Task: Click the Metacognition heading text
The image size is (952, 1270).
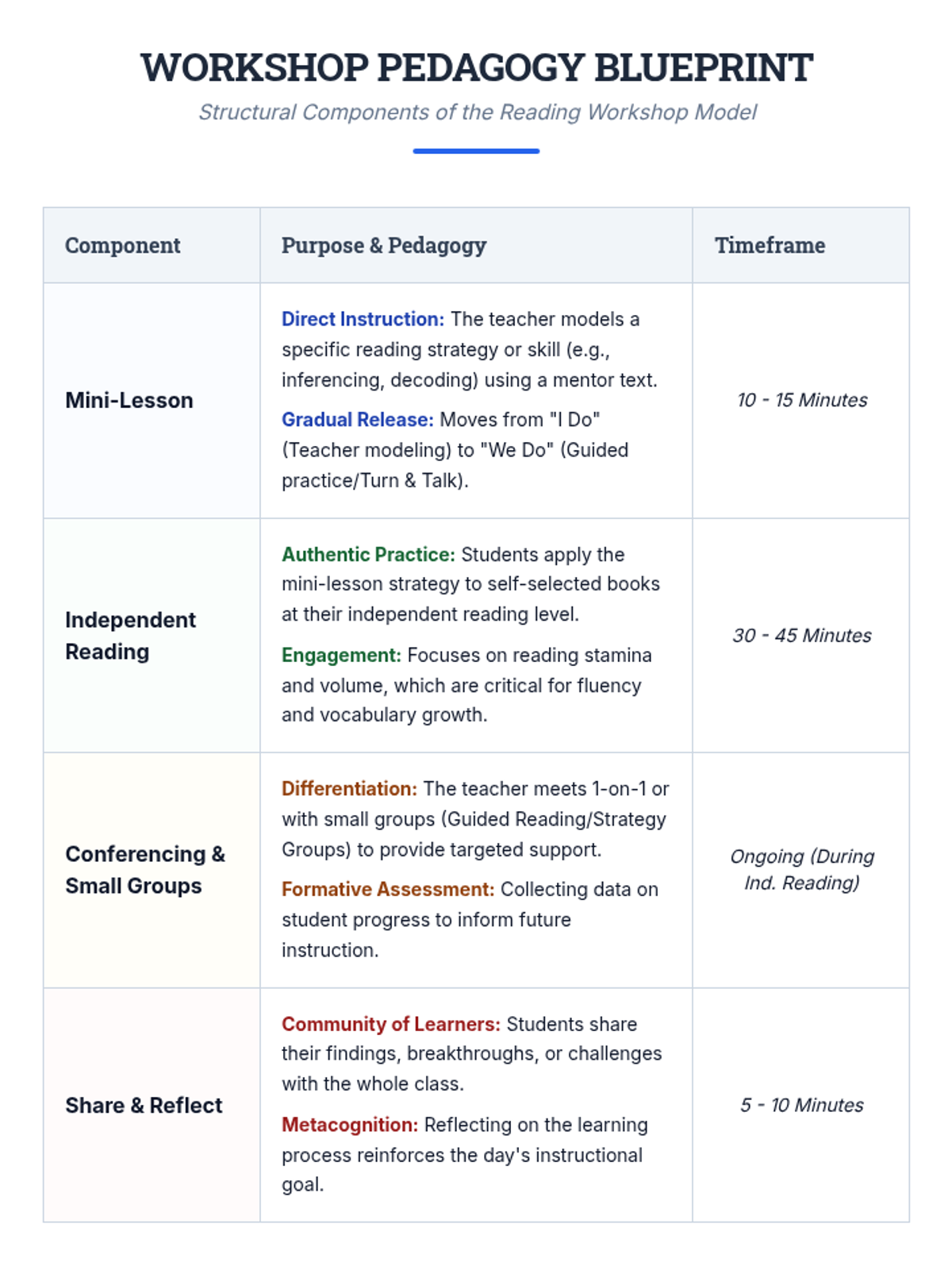Action: click(x=350, y=1125)
